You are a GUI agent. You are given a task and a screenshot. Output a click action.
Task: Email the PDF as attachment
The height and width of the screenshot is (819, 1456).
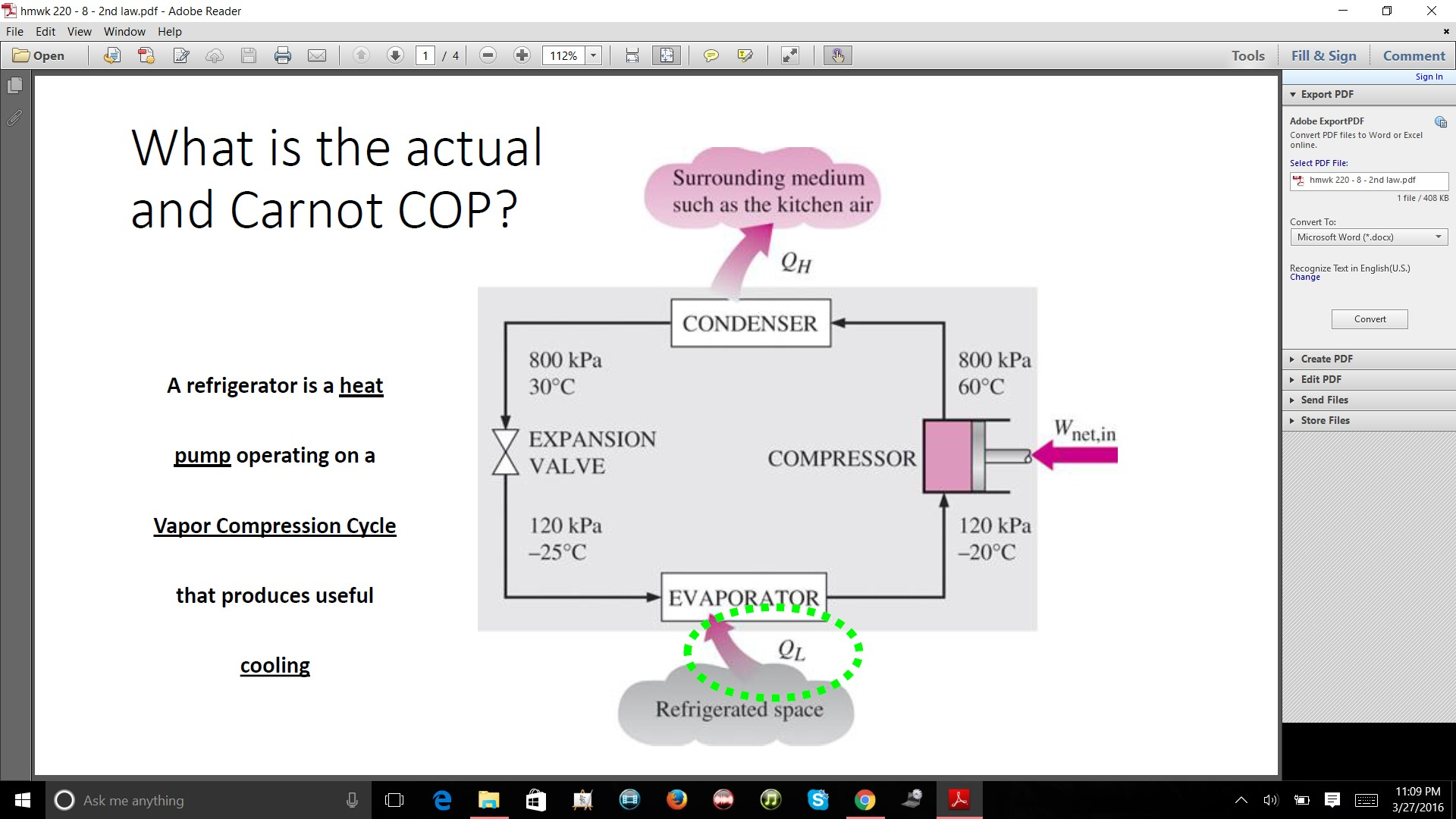[x=317, y=55]
